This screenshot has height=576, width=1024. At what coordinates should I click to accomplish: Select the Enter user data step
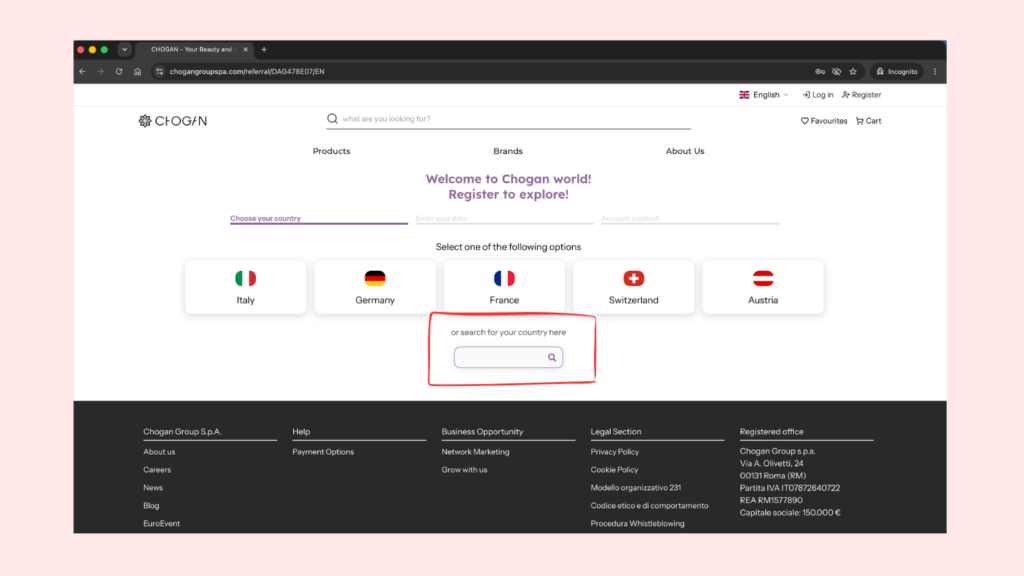[x=504, y=219]
